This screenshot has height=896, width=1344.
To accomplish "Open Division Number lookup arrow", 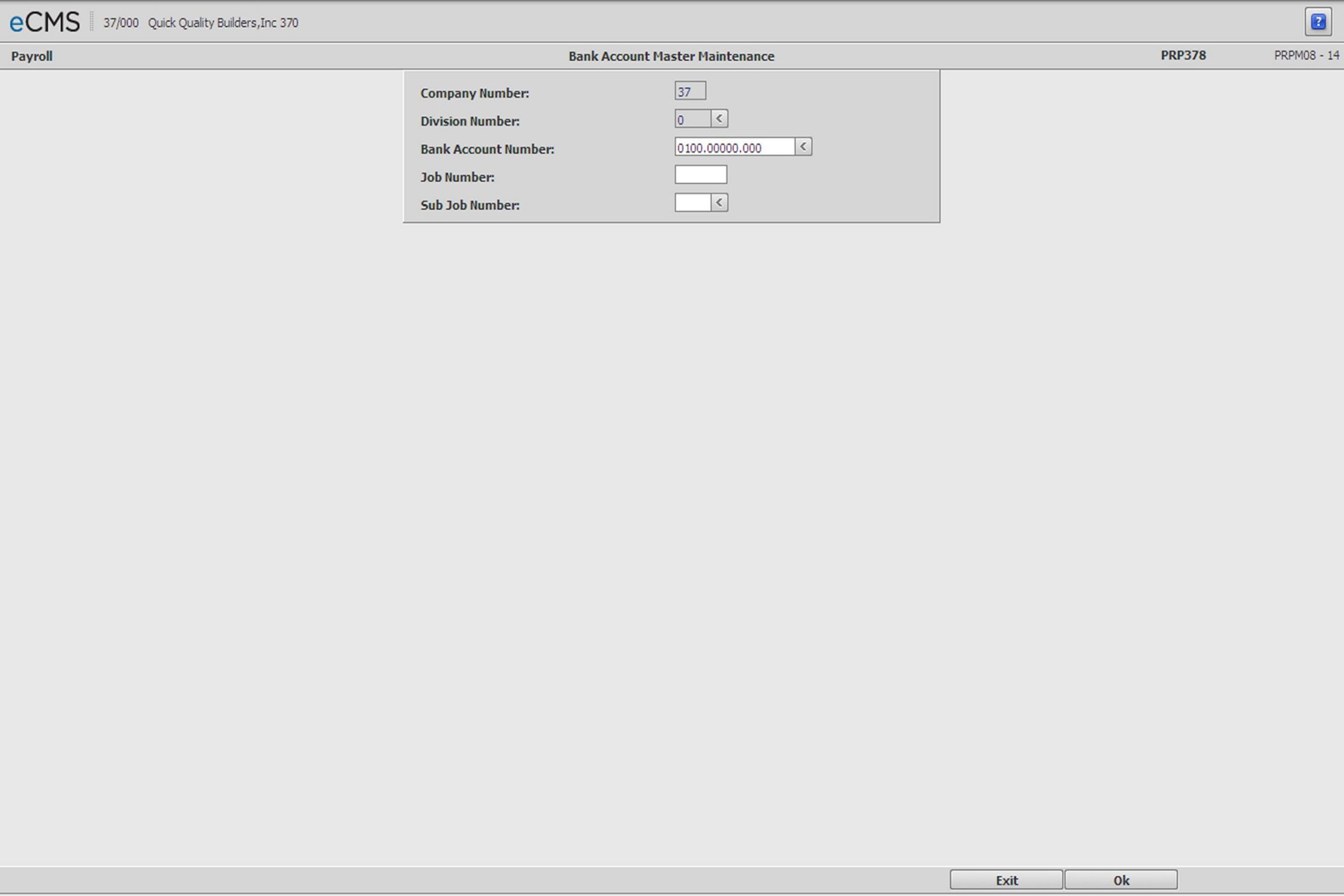I will point(719,119).
